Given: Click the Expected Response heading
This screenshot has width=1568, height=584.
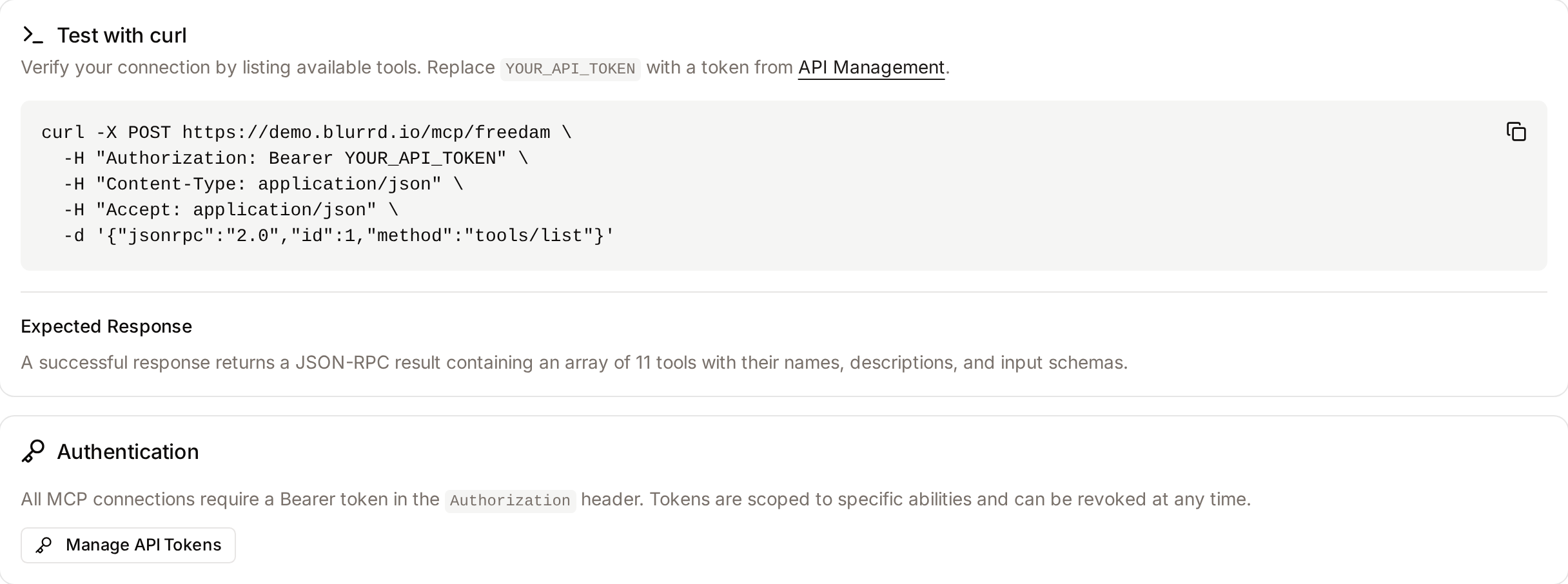Looking at the screenshot, I should pos(106,326).
